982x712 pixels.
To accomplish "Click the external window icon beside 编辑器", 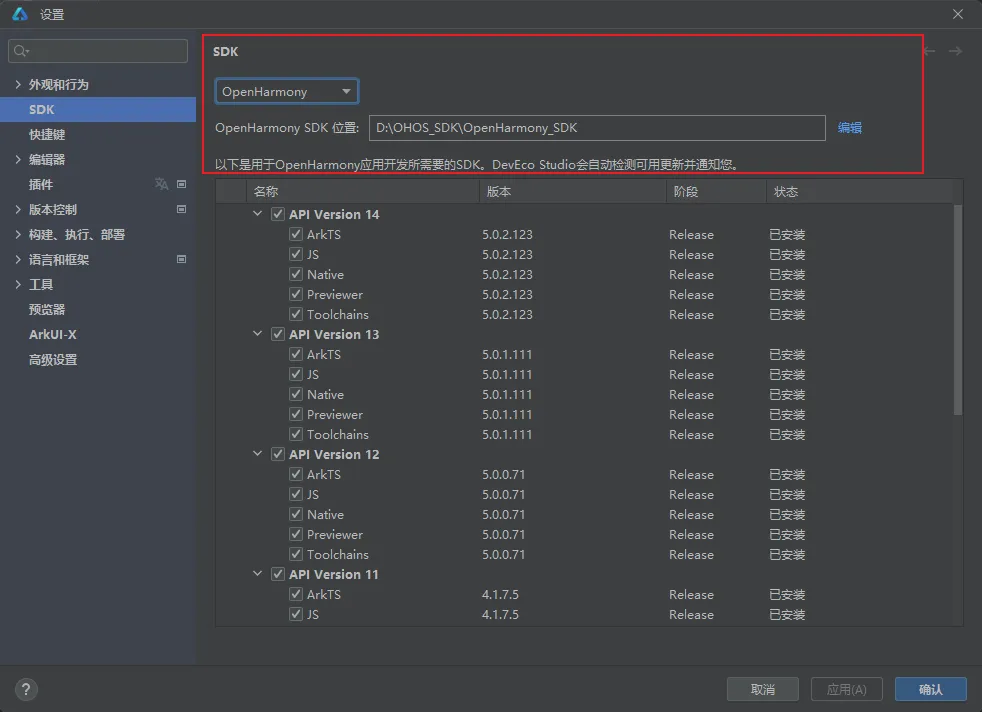I will tap(181, 159).
